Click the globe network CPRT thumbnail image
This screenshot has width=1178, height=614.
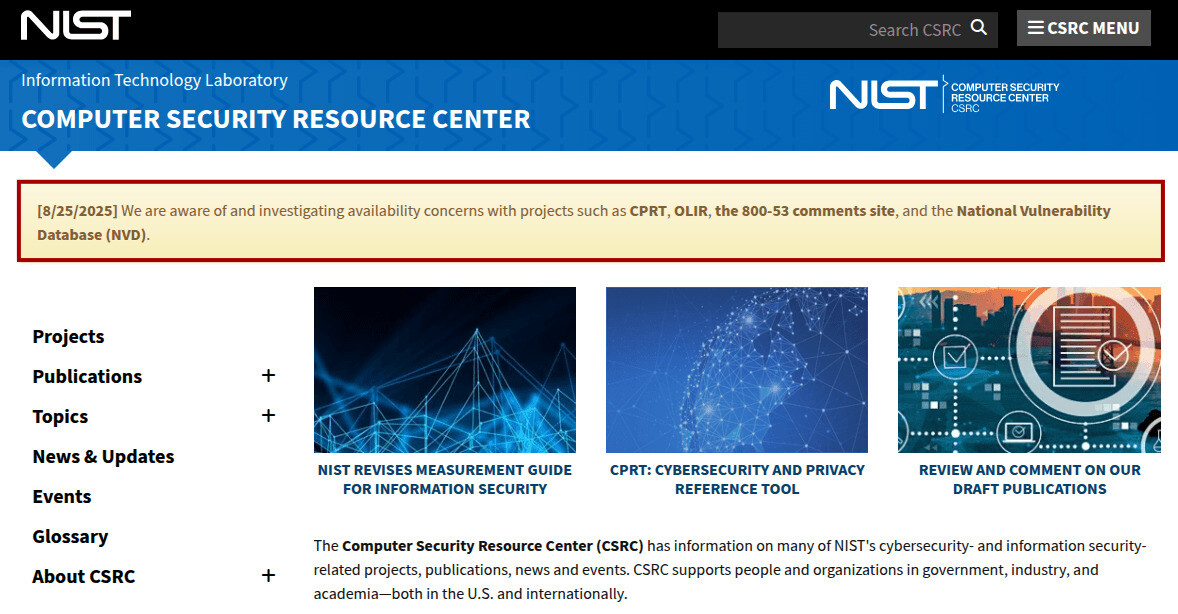[x=737, y=370]
